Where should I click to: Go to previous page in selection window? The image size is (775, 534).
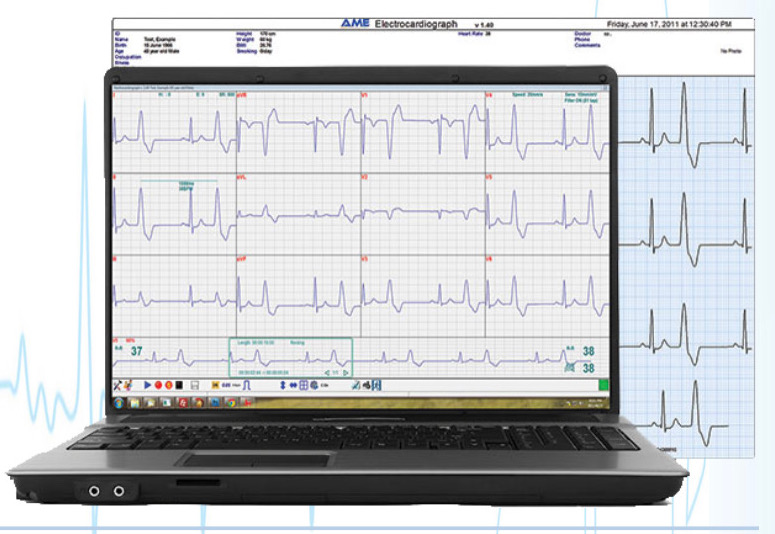pos(327,372)
